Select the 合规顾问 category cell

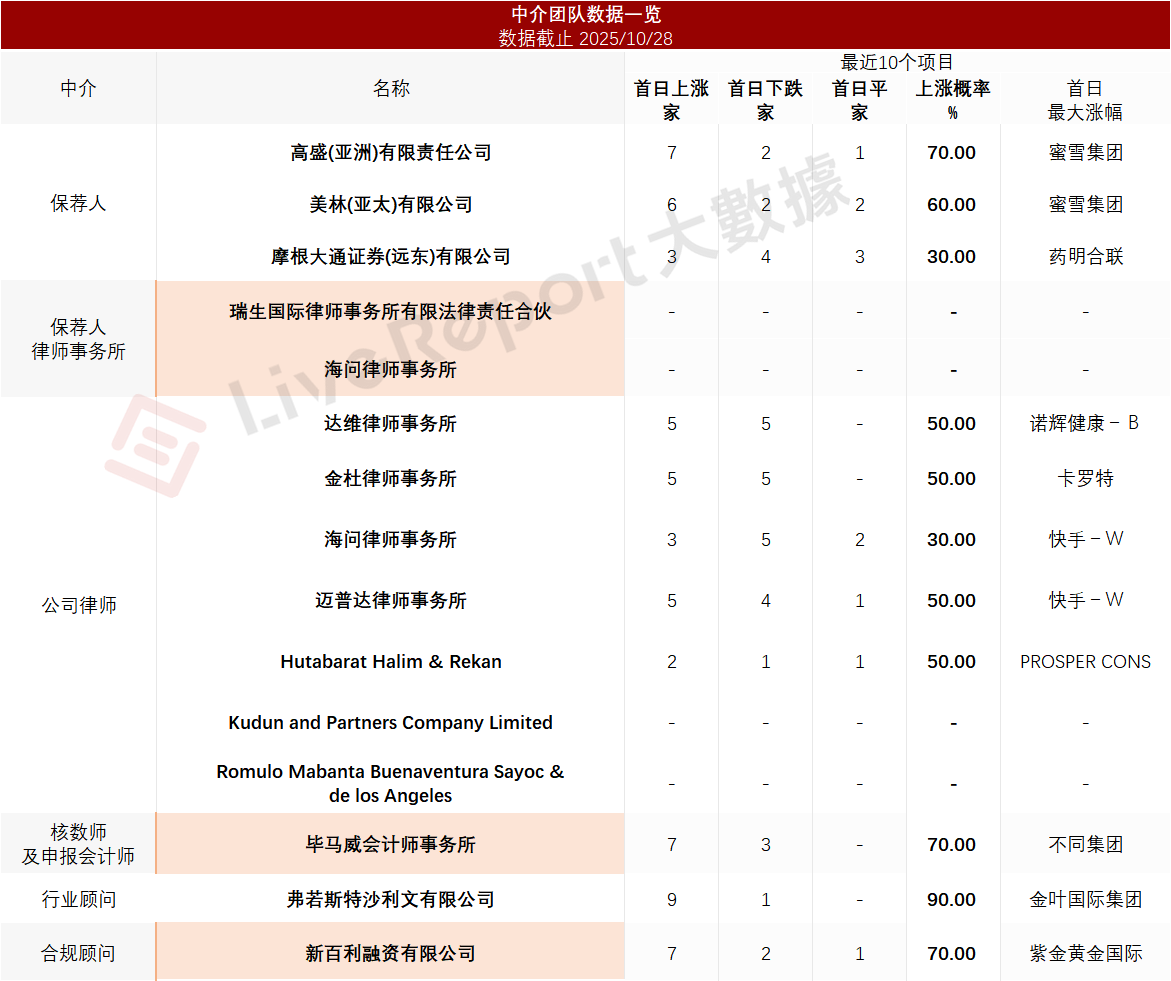click(78, 953)
